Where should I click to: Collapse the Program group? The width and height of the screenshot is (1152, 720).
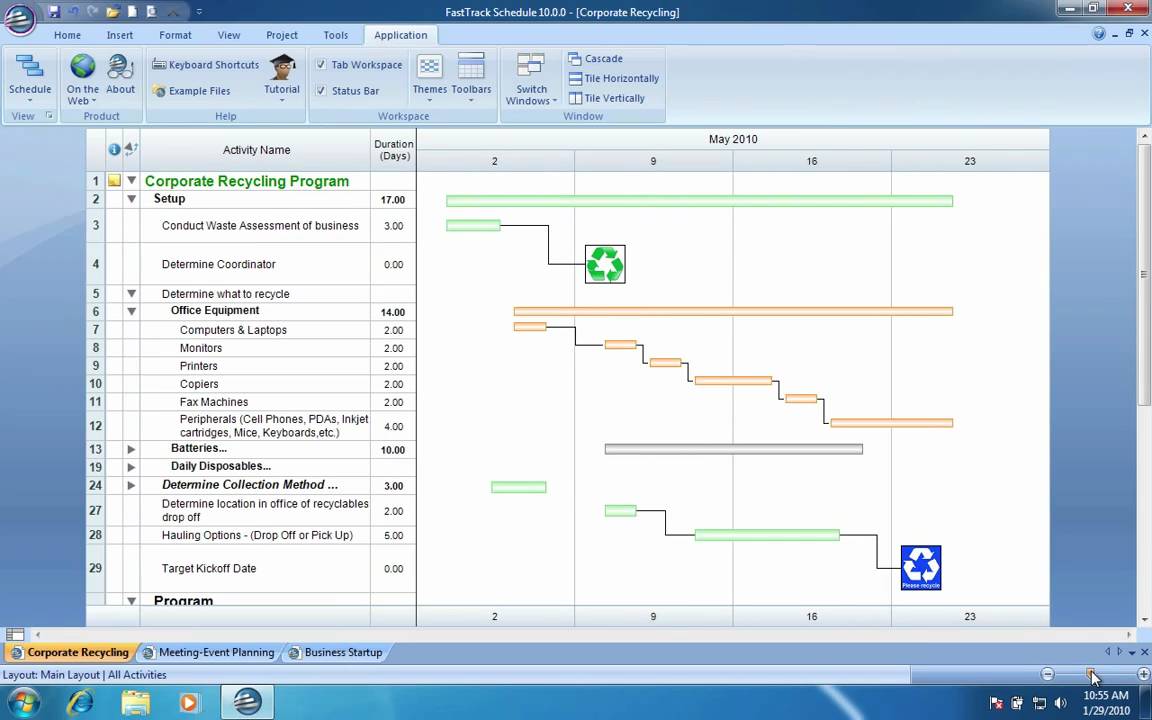point(132,600)
